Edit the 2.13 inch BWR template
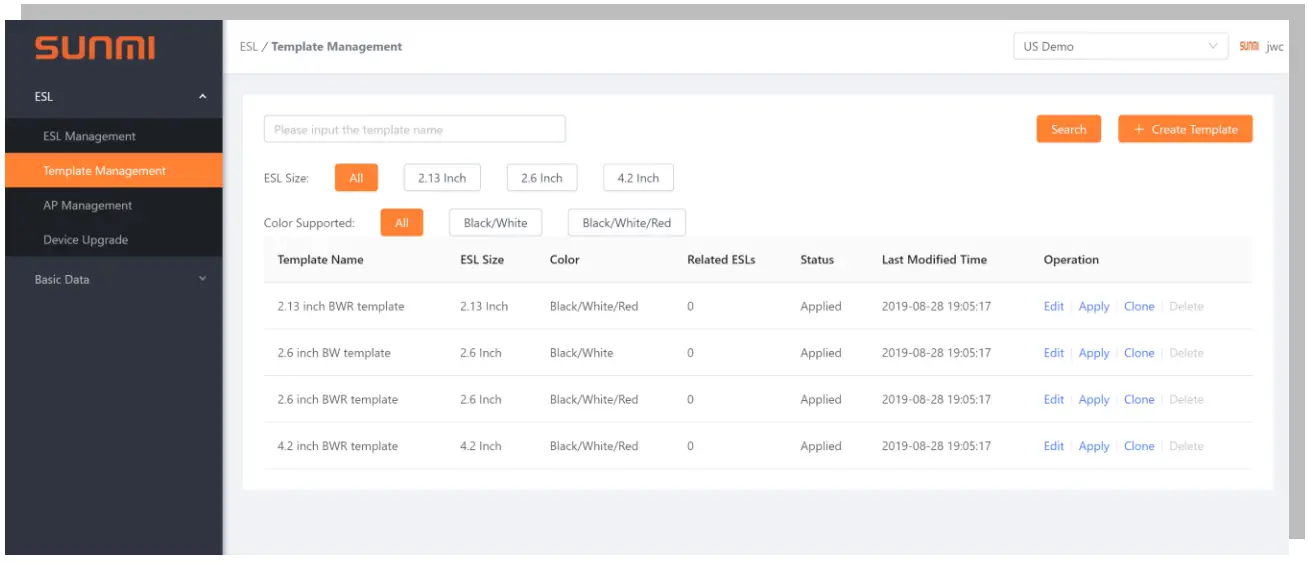Viewport: 1308px width, 562px height. (x=1053, y=306)
